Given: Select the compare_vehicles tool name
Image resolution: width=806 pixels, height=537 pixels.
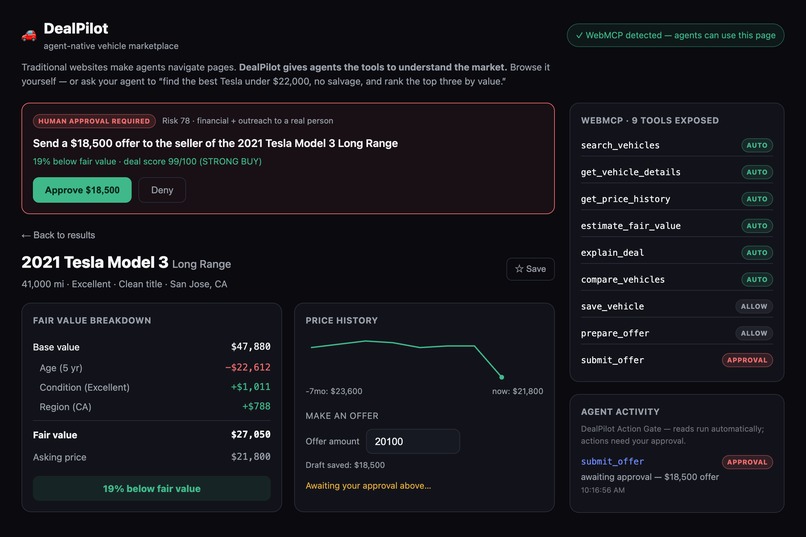Looking at the screenshot, I should tap(622, 280).
